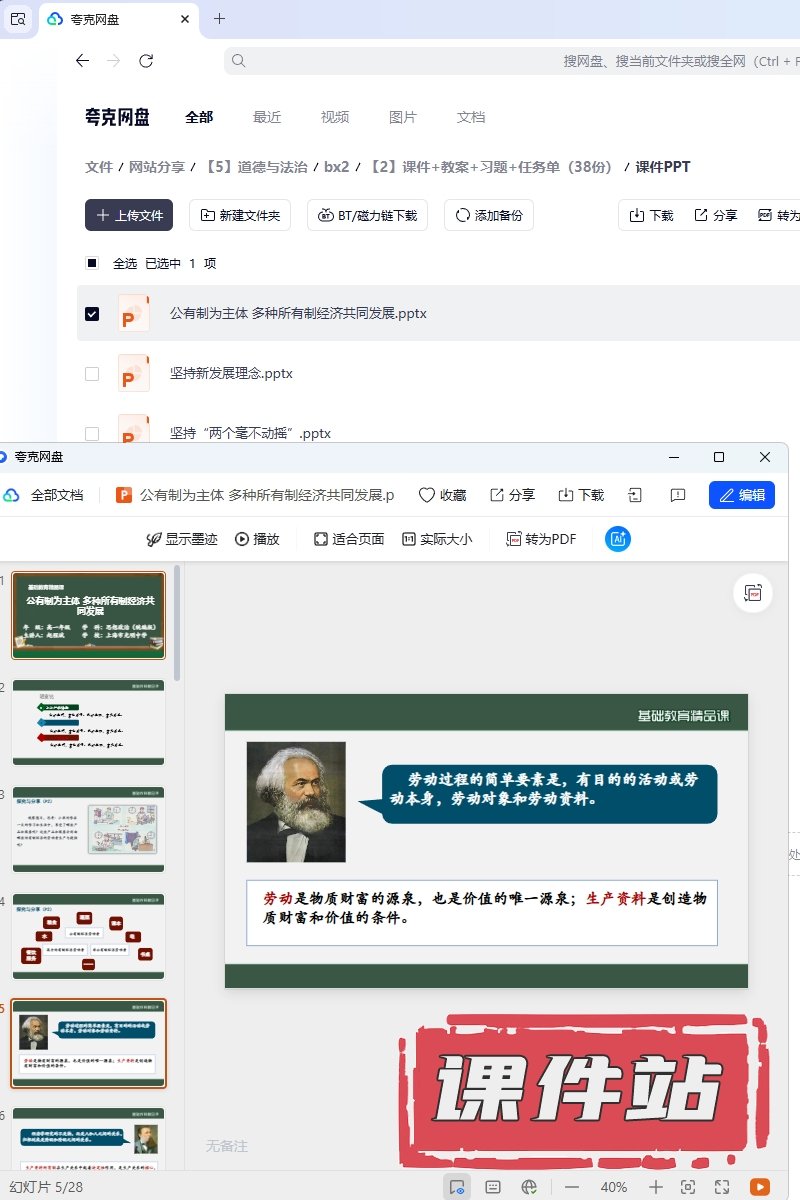Click the 上传文件 button

pyautogui.click(x=129, y=215)
